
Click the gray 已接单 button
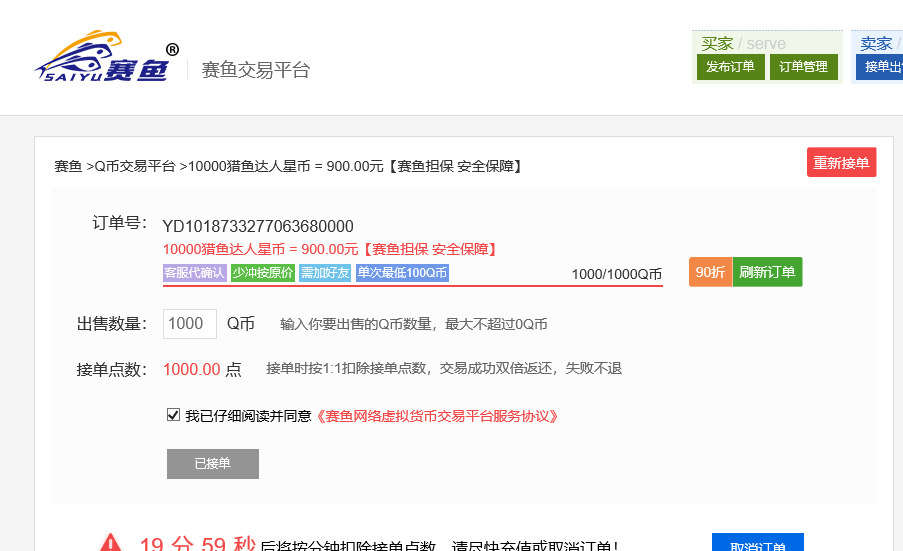point(213,463)
